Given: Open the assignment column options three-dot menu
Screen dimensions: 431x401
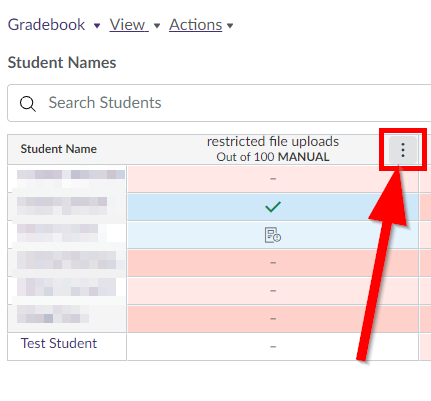Looking at the screenshot, I should click(x=403, y=150).
